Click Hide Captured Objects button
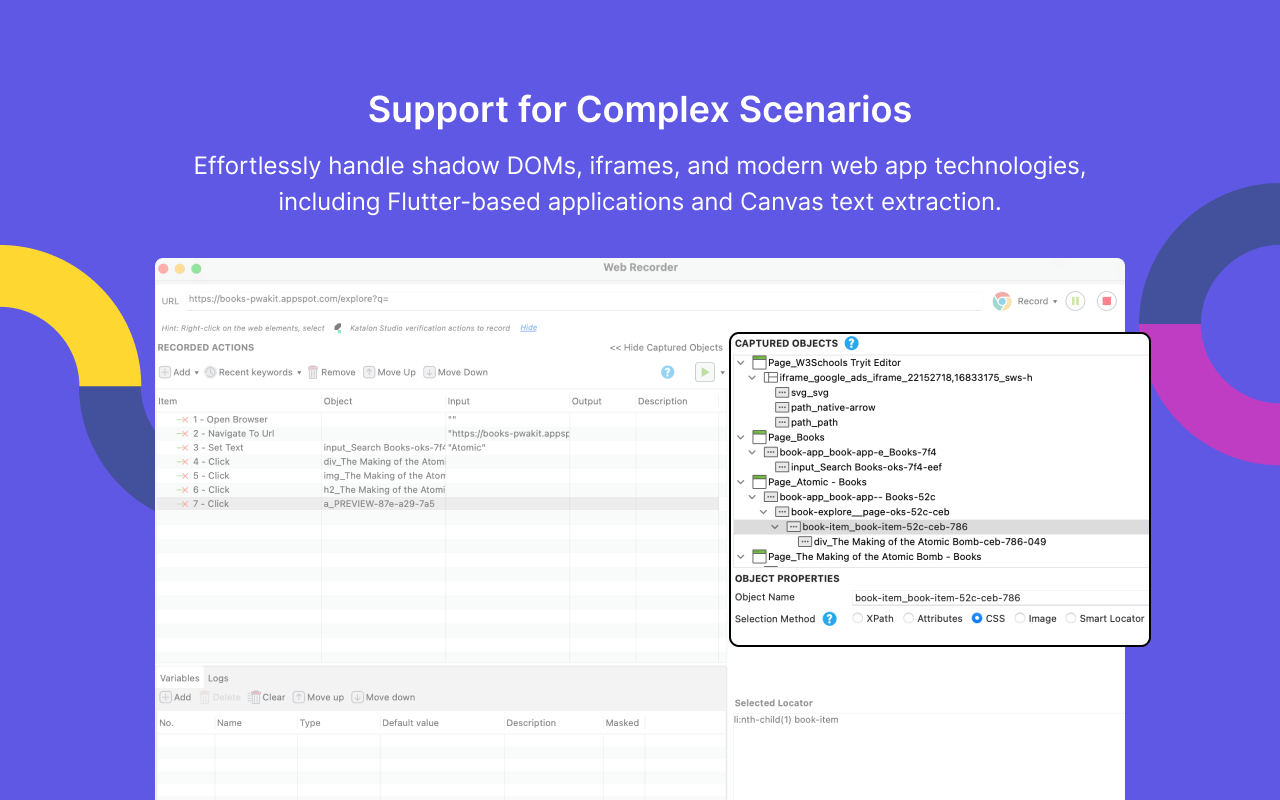This screenshot has width=1280, height=800. pos(666,348)
